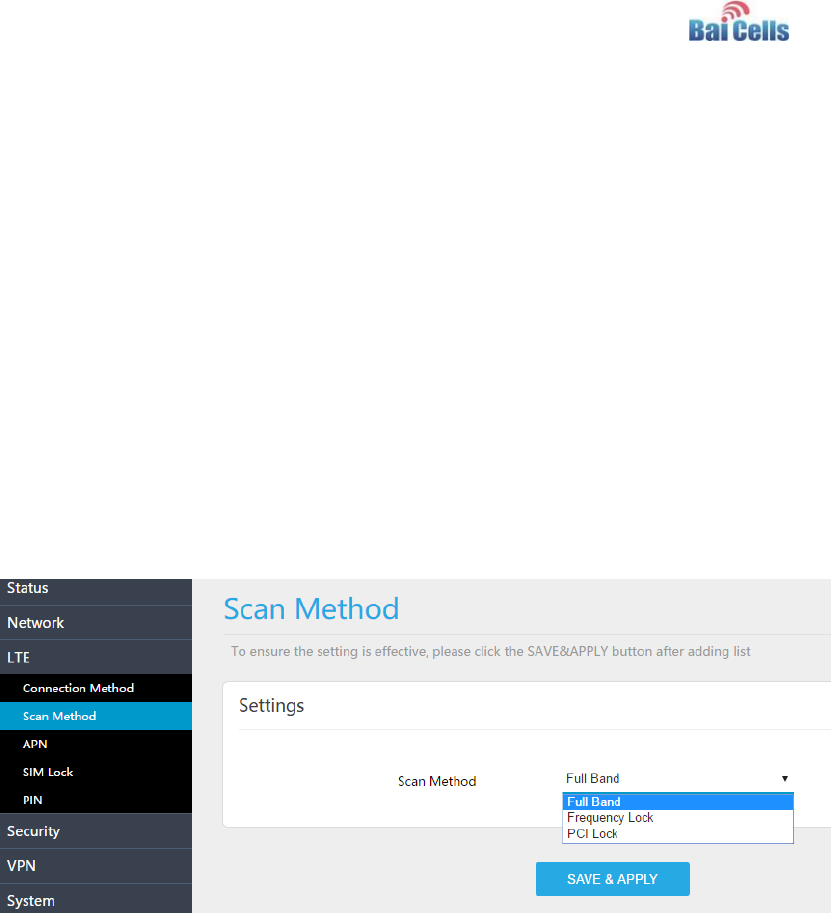This screenshot has width=831, height=913.
Task: Click the Scan Method dropdown field
Action: [677, 778]
